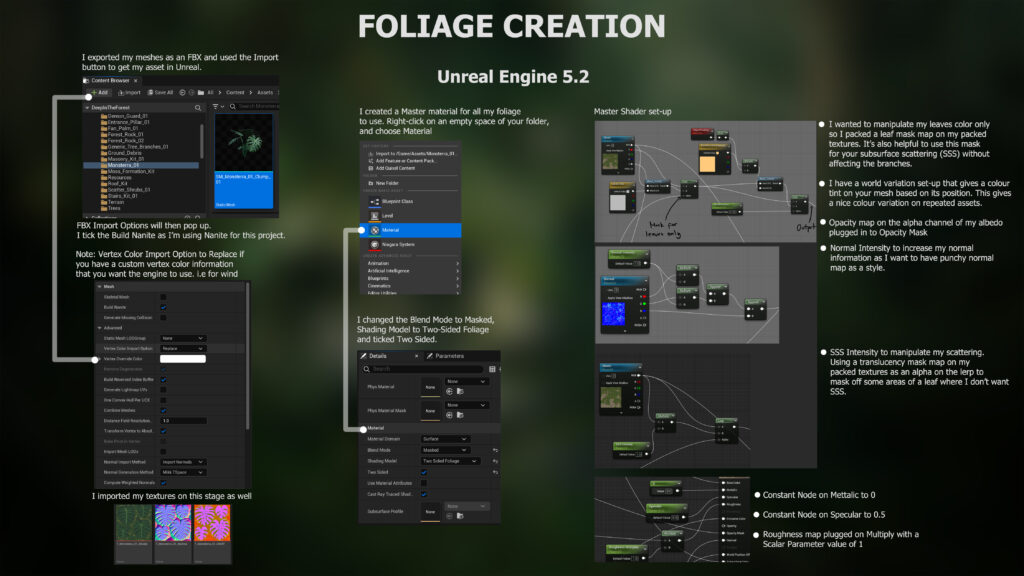Select the Blueprint Class entry icon
Image resolution: width=1024 pixels, height=576 pixels.
coord(373,201)
